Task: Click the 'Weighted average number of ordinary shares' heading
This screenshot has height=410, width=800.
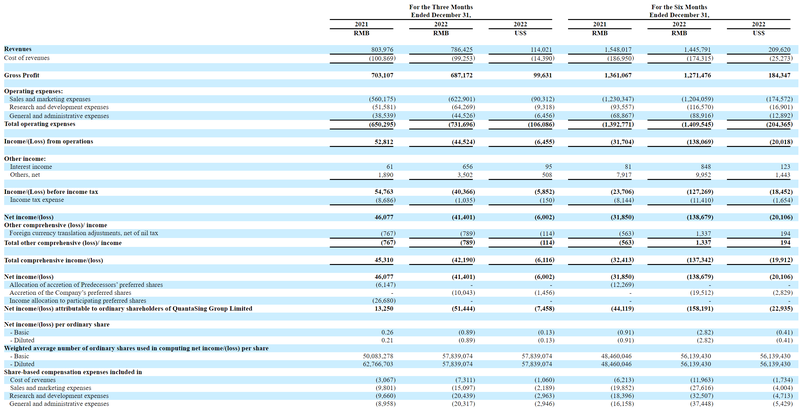Action: (136, 348)
